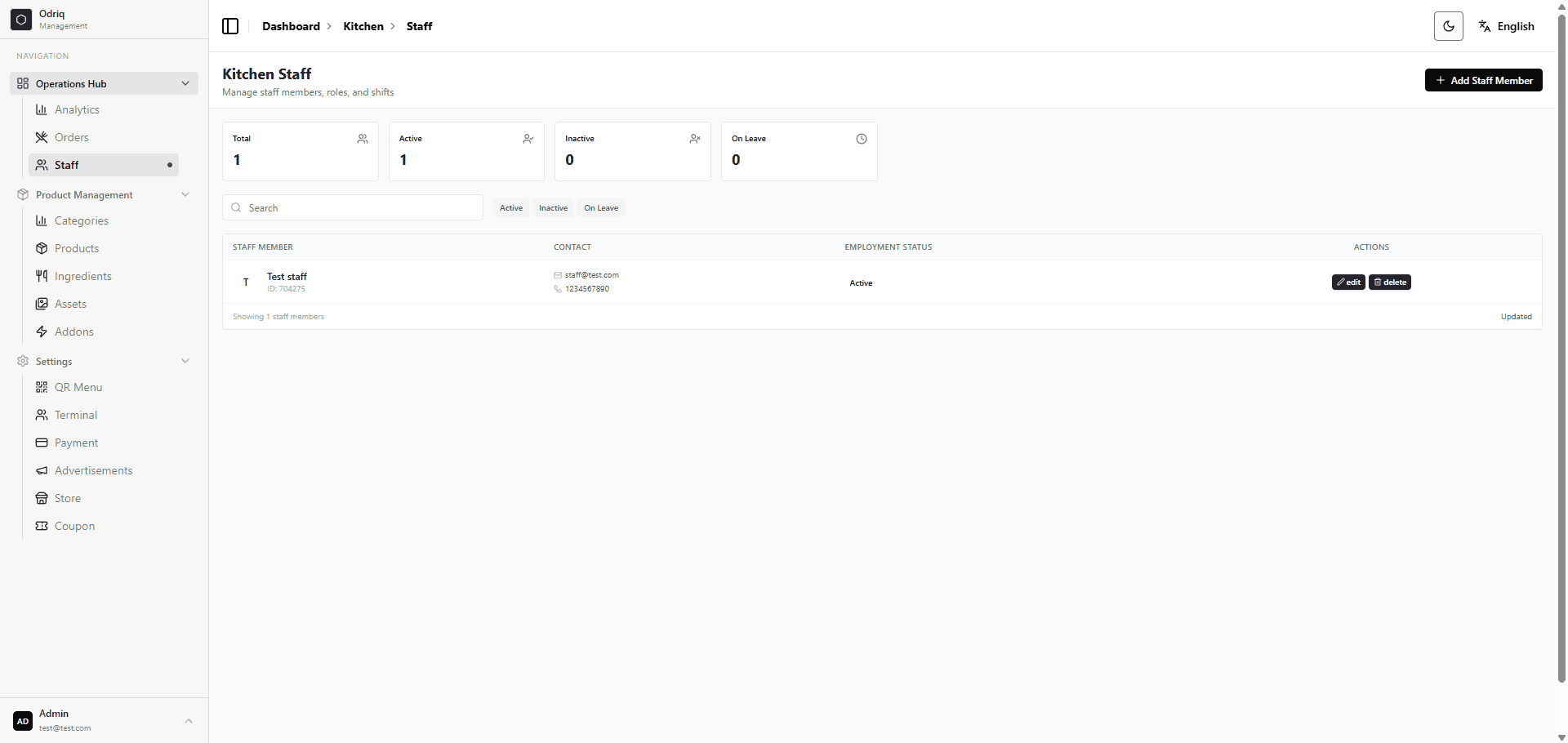Collapse the Product Management section
Screen dimensions: 1568x743
click(x=104, y=194)
